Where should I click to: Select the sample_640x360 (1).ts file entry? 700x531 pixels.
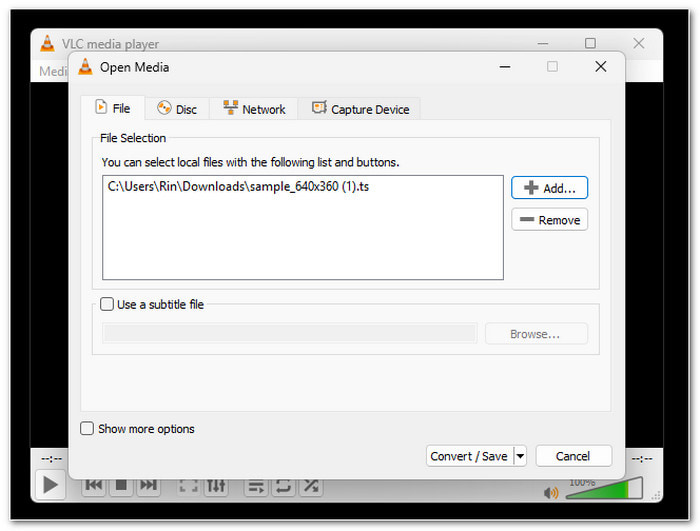(x=238, y=186)
